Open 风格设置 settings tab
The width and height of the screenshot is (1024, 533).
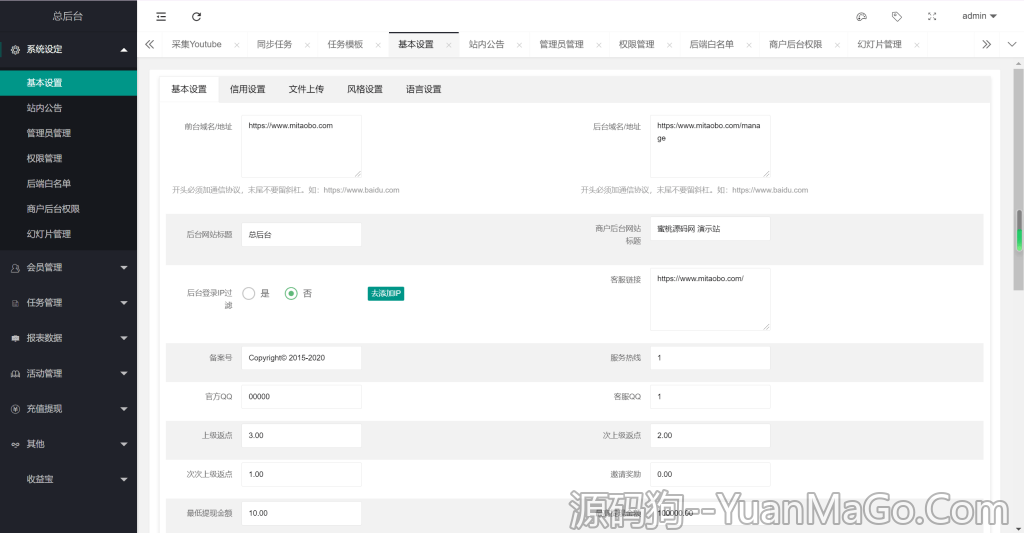[365, 89]
